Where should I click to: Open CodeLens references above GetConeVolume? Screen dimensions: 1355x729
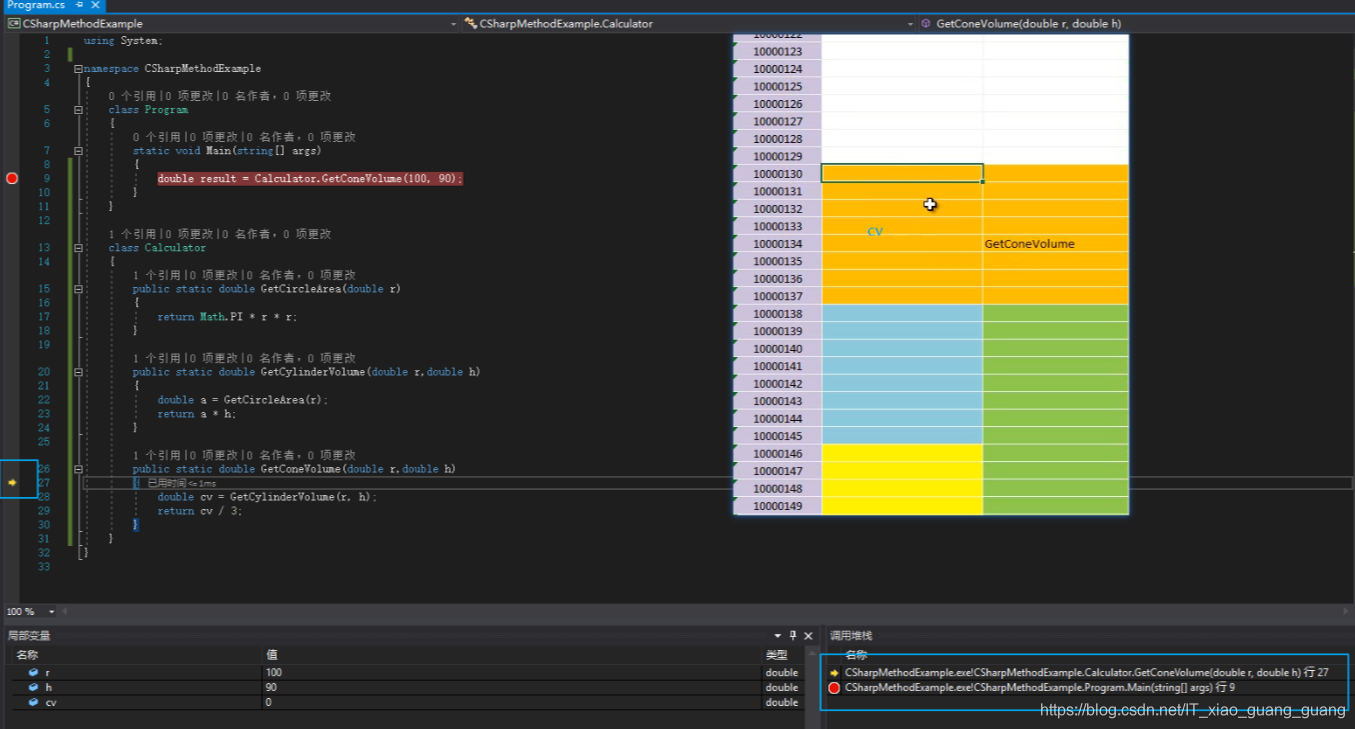point(156,455)
